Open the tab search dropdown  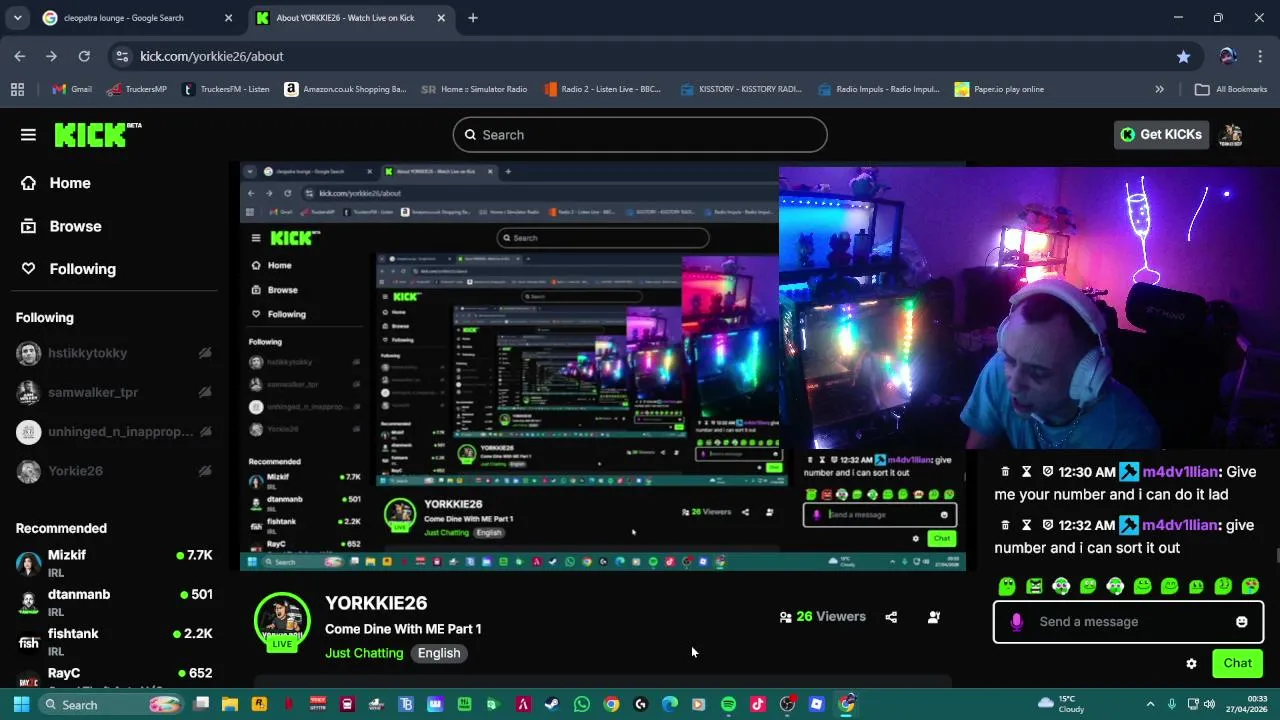click(x=17, y=18)
